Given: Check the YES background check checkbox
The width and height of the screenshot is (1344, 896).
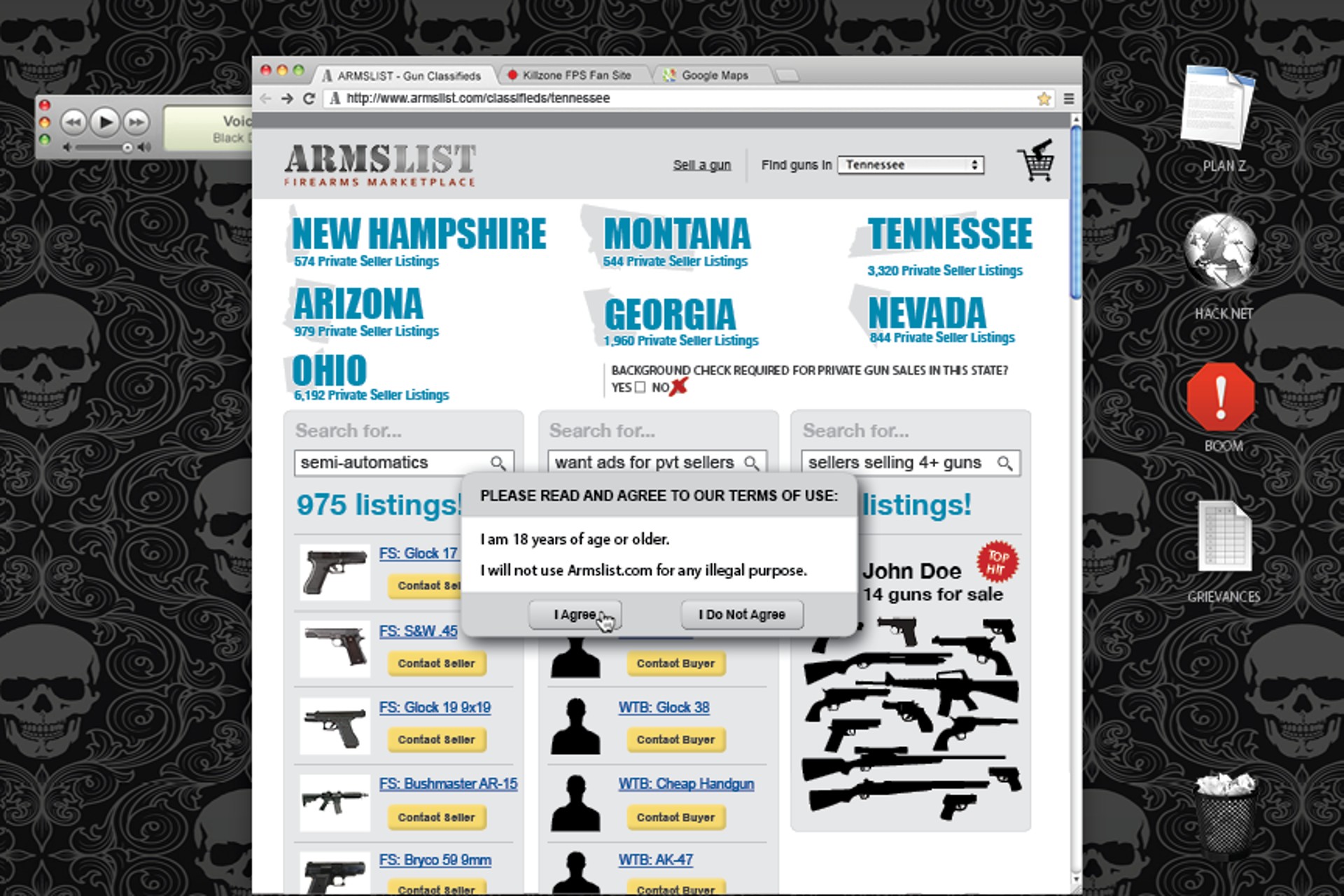Looking at the screenshot, I should tap(639, 387).
